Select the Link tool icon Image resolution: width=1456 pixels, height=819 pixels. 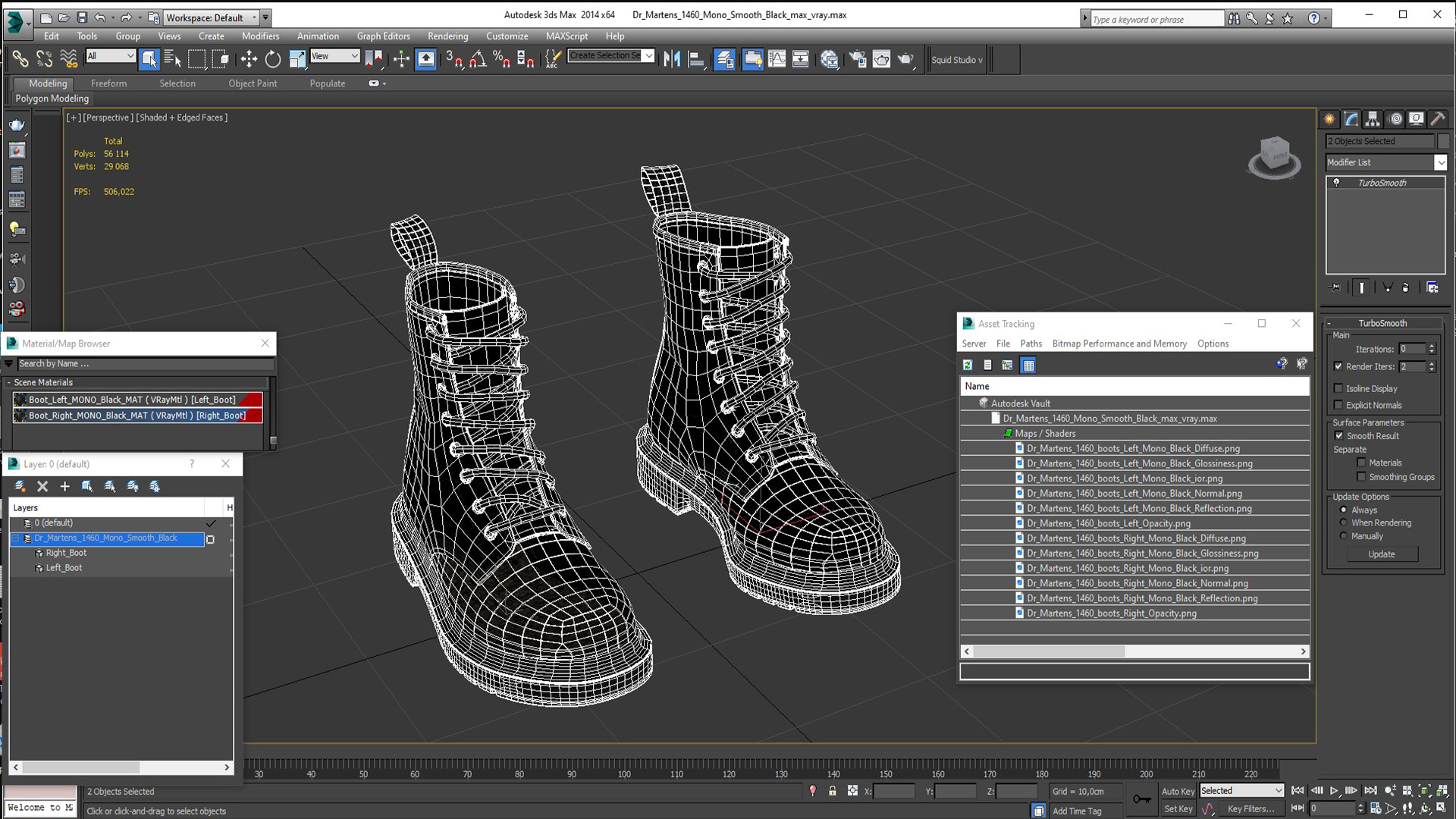[x=20, y=59]
